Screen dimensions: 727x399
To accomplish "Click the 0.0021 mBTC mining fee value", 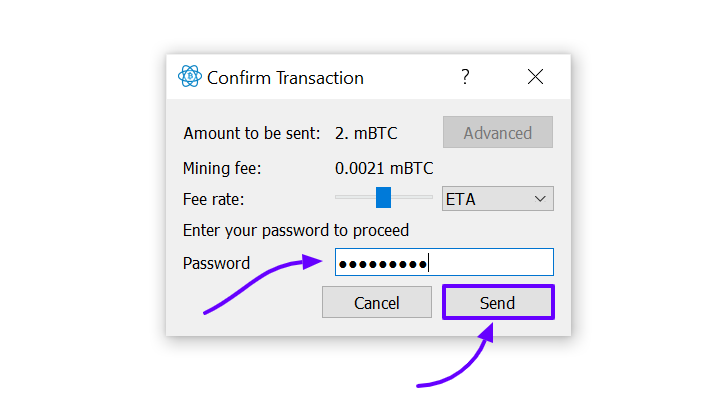I will pyautogui.click(x=384, y=168).
